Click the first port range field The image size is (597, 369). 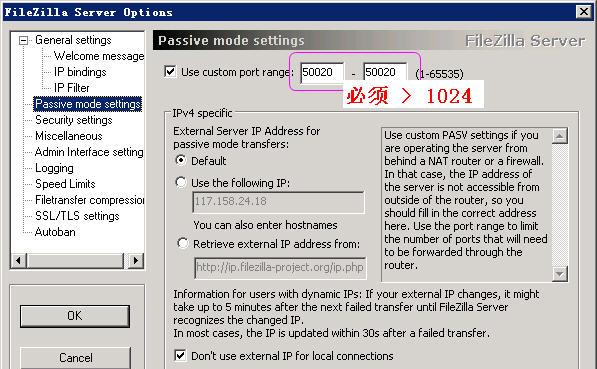pos(322,72)
